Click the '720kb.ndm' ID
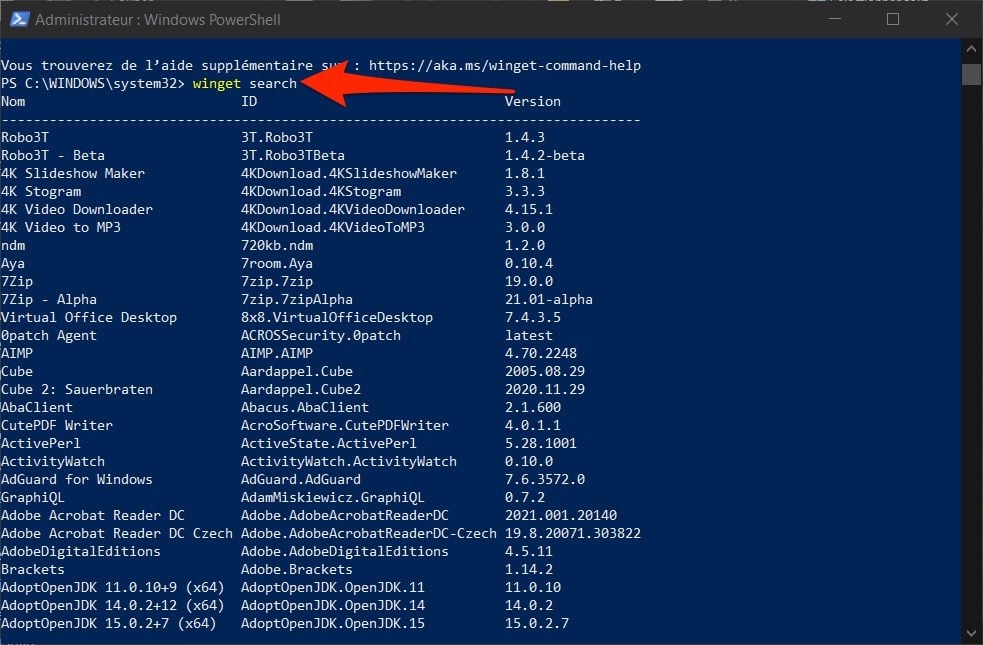Viewport: 983px width, 645px height. click(277, 246)
